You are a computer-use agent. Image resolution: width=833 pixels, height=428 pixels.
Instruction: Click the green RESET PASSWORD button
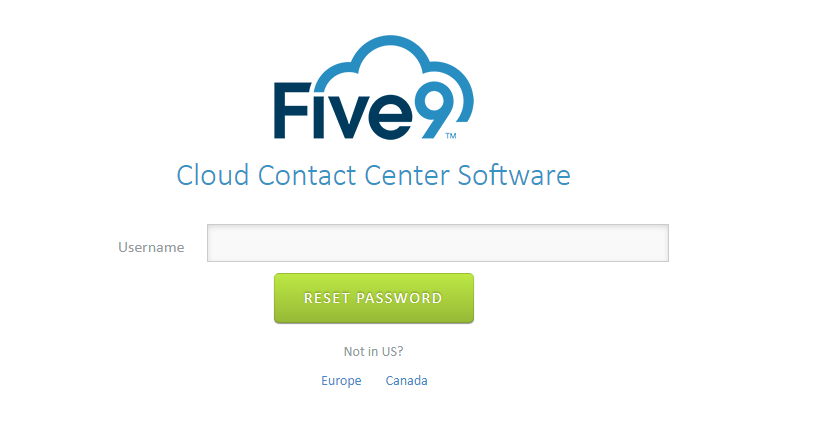[x=374, y=298]
